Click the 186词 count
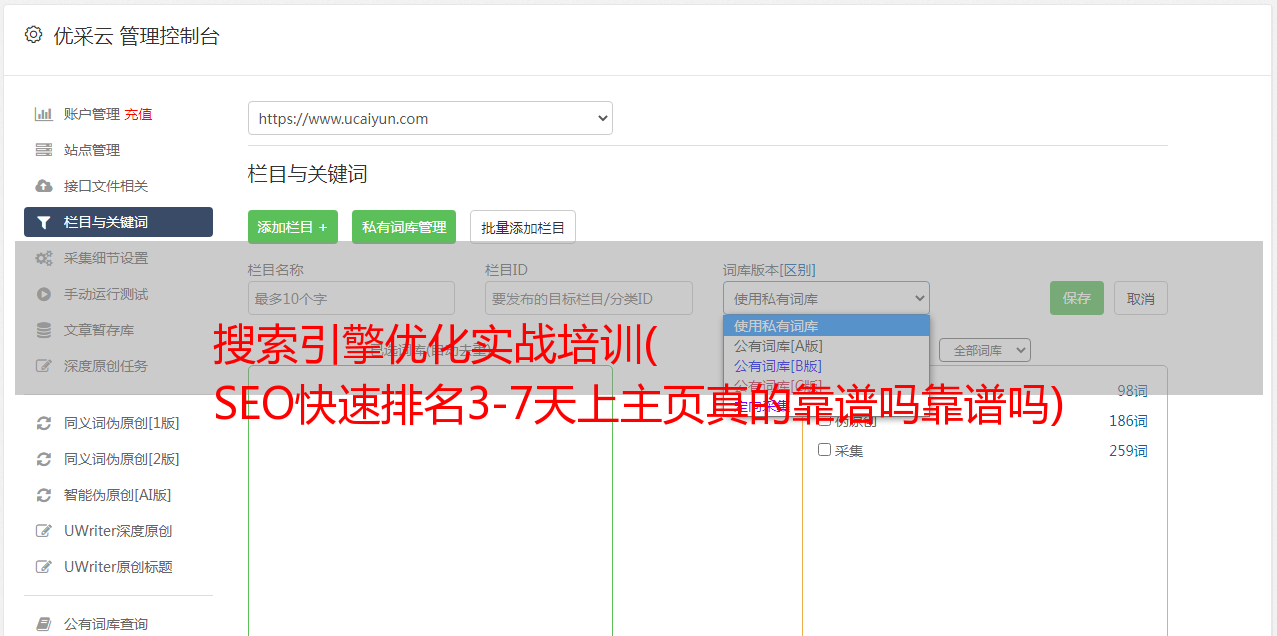Image resolution: width=1277 pixels, height=636 pixels. [x=1128, y=421]
